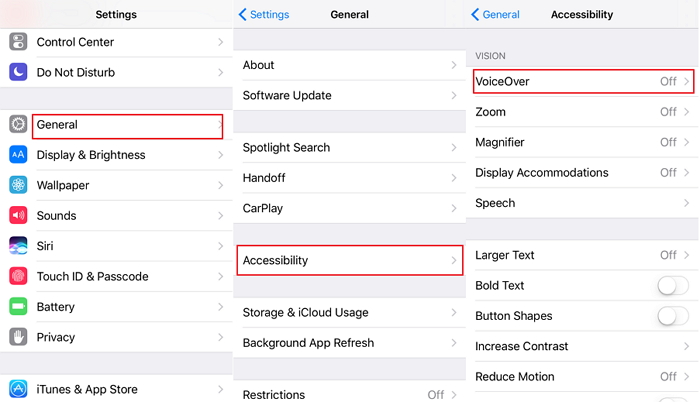The width and height of the screenshot is (700, 402).
Task: Tap the Sounds speaker icon
Action: (x=18, y=216)
